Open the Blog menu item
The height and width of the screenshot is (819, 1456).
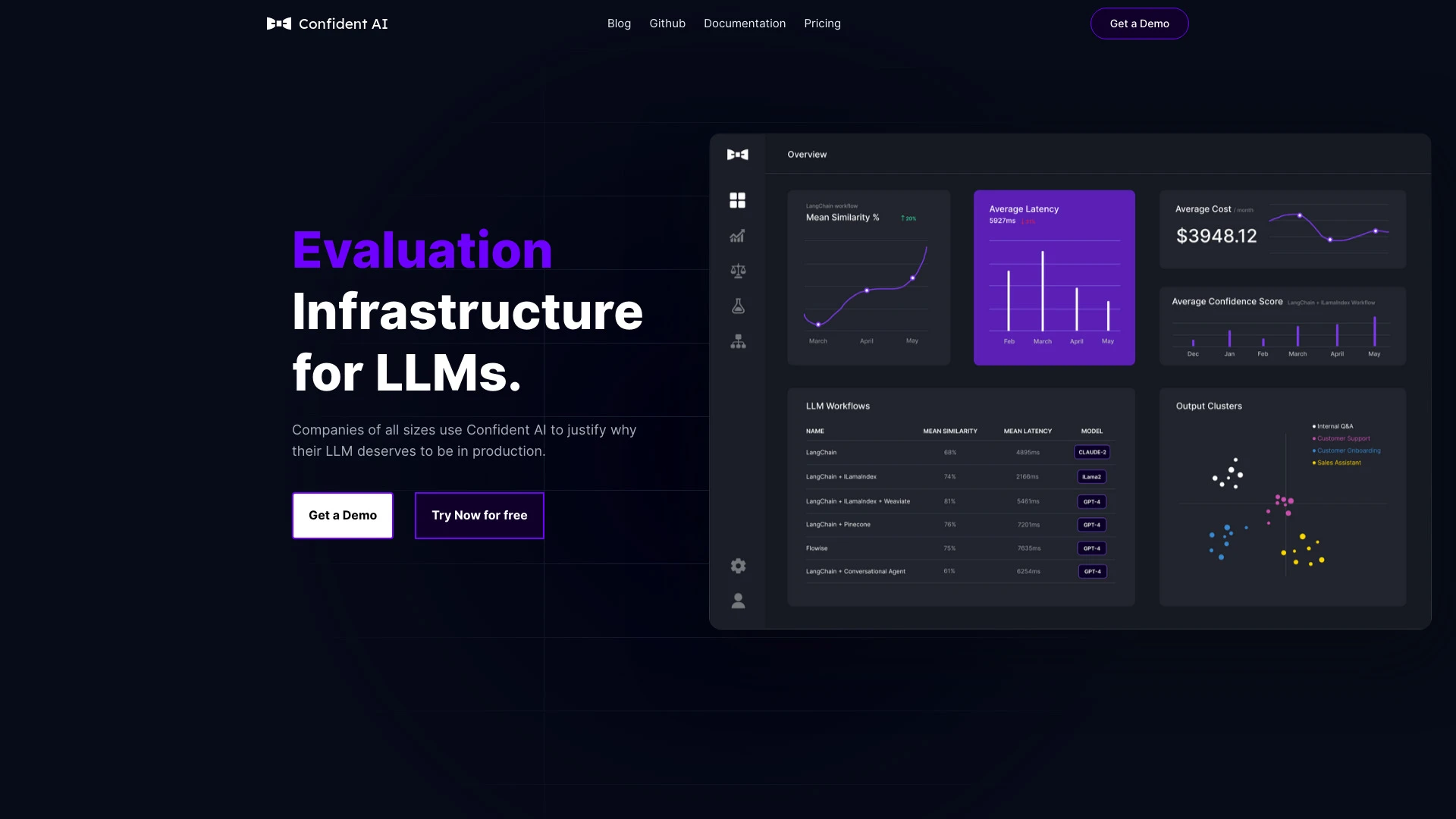619,23
